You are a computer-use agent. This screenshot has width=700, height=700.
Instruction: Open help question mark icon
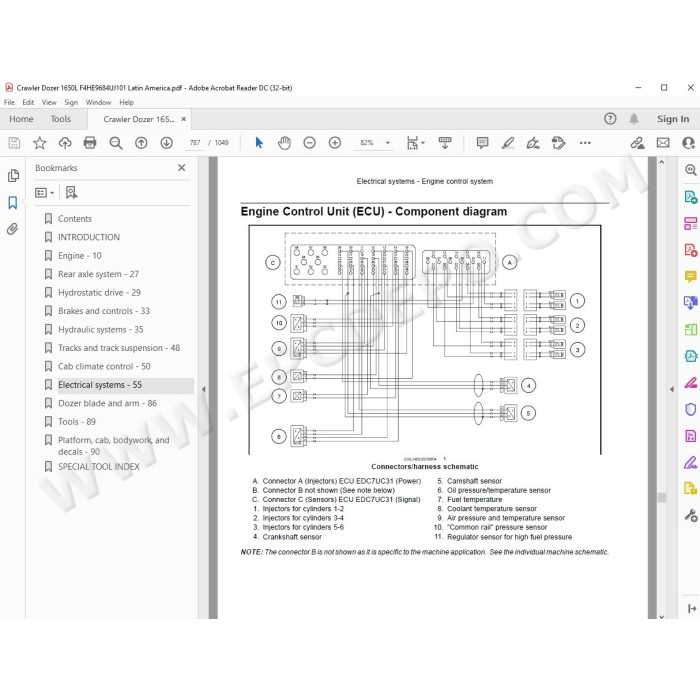tap(610, 119)
